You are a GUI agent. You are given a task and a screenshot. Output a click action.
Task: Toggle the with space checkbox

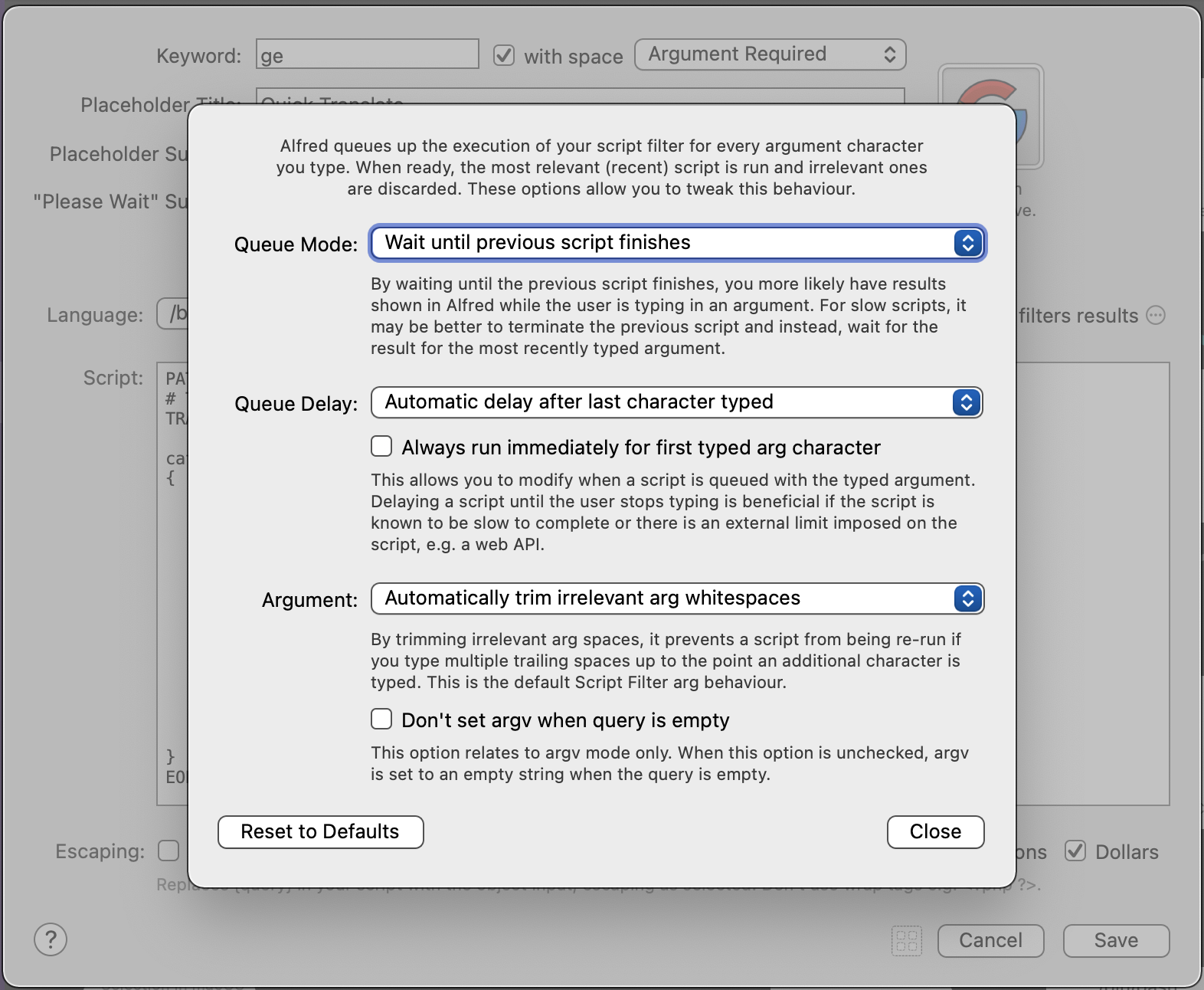(x=504, y=55)
